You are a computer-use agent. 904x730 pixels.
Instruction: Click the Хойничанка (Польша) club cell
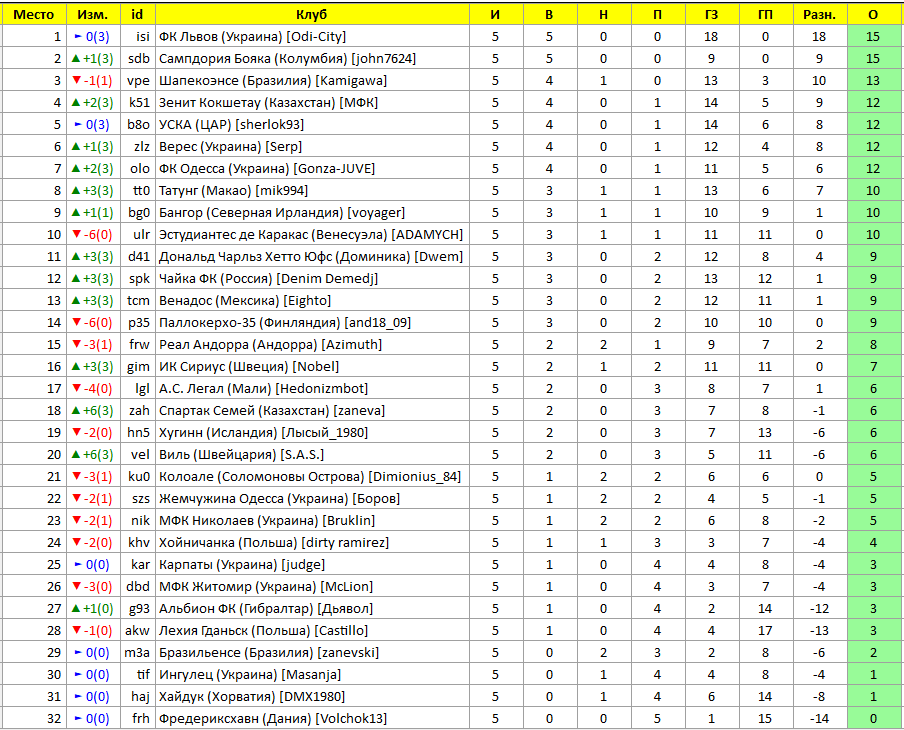(312, 543)
